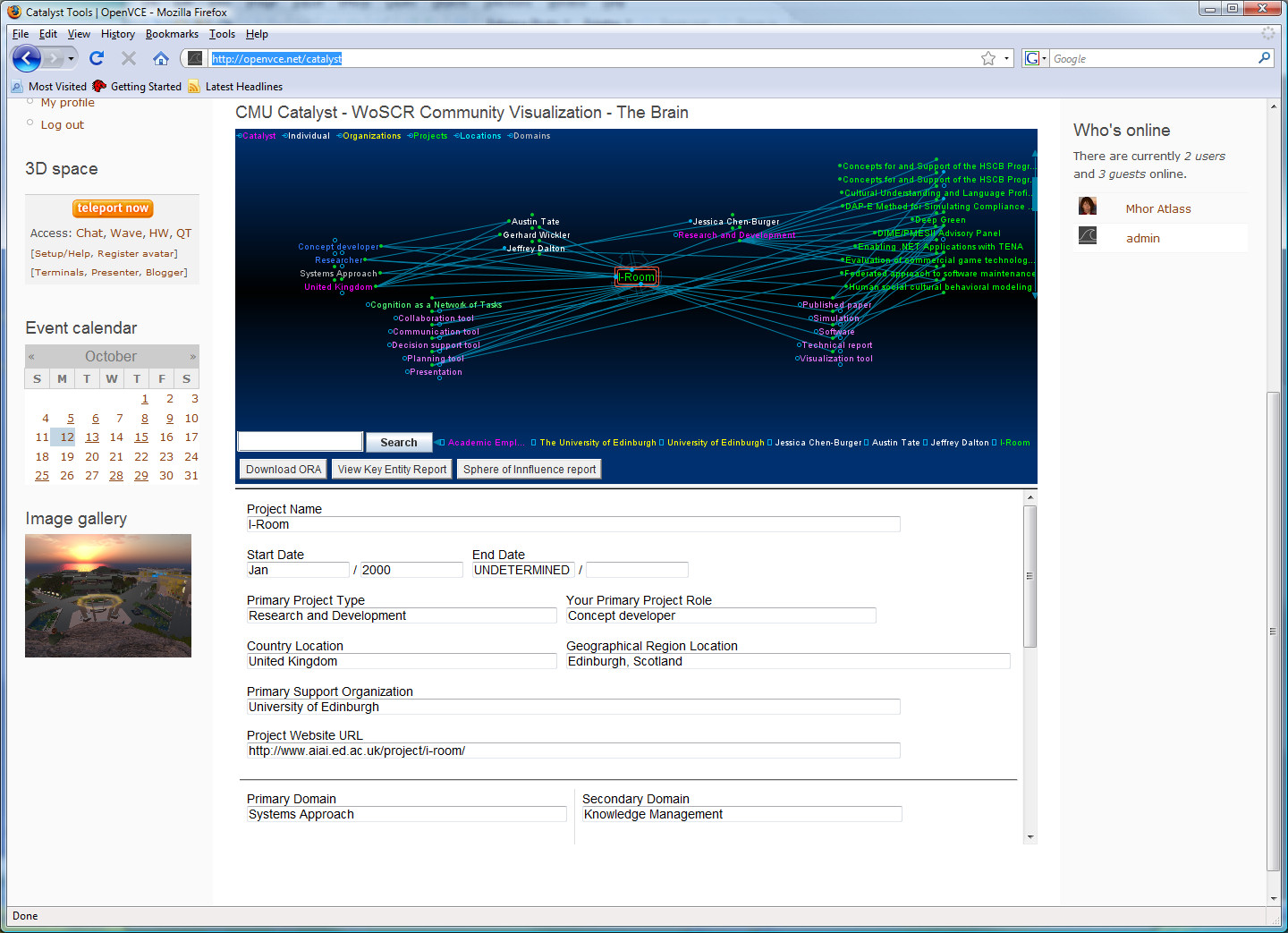Viewport: 1288px width, 933px height.
Task: Open the Help menu
Action: point(257,34)
